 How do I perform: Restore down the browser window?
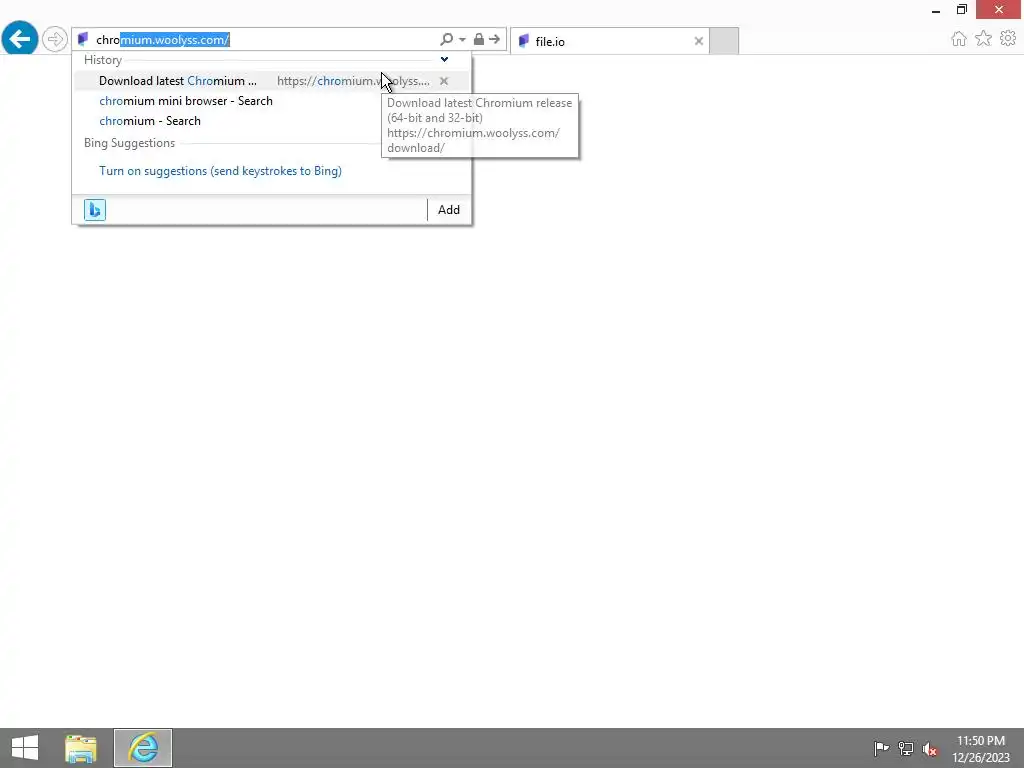click(962, 9)
